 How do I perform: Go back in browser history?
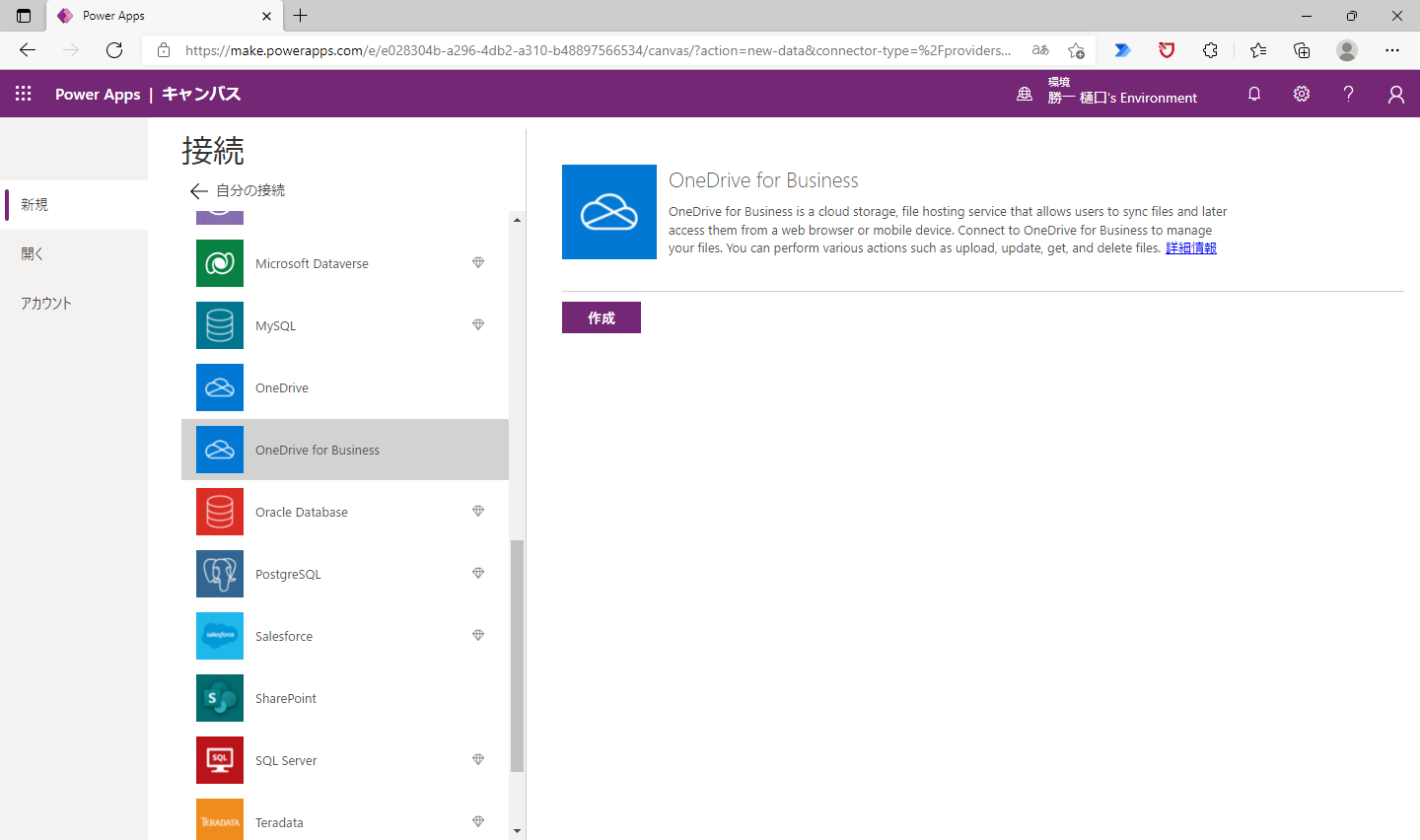(x=28, y=50)
